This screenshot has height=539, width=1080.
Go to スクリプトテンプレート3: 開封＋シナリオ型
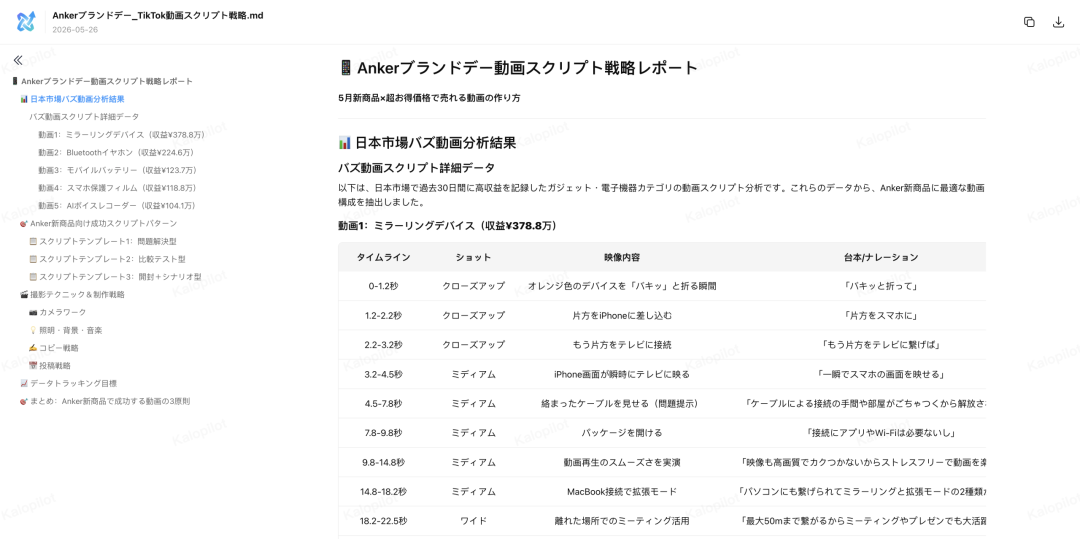pyautogui.click(x=116, y=277)
